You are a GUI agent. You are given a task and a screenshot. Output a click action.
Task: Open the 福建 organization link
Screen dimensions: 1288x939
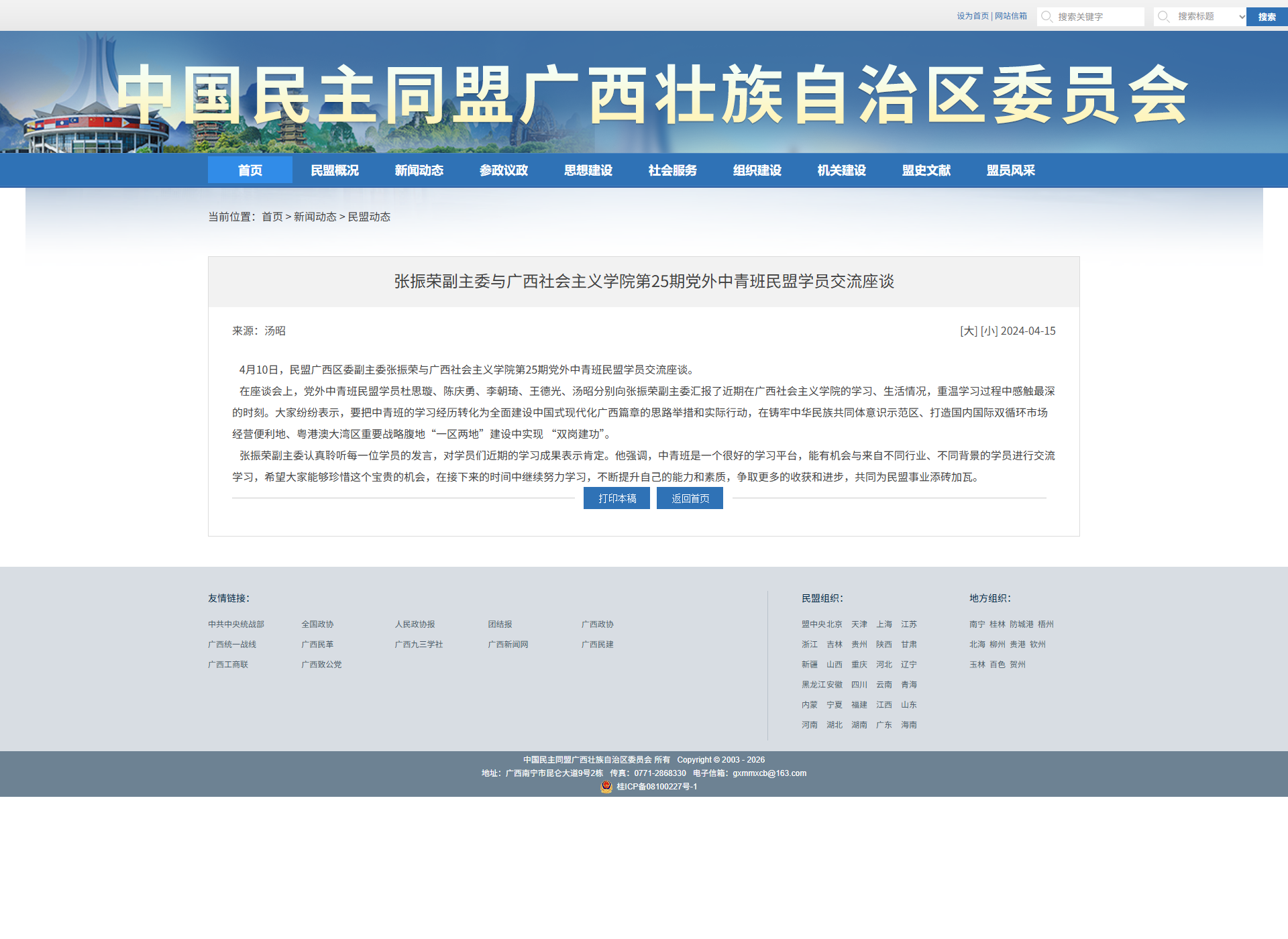pyautogui.click(x=859, y=705)
